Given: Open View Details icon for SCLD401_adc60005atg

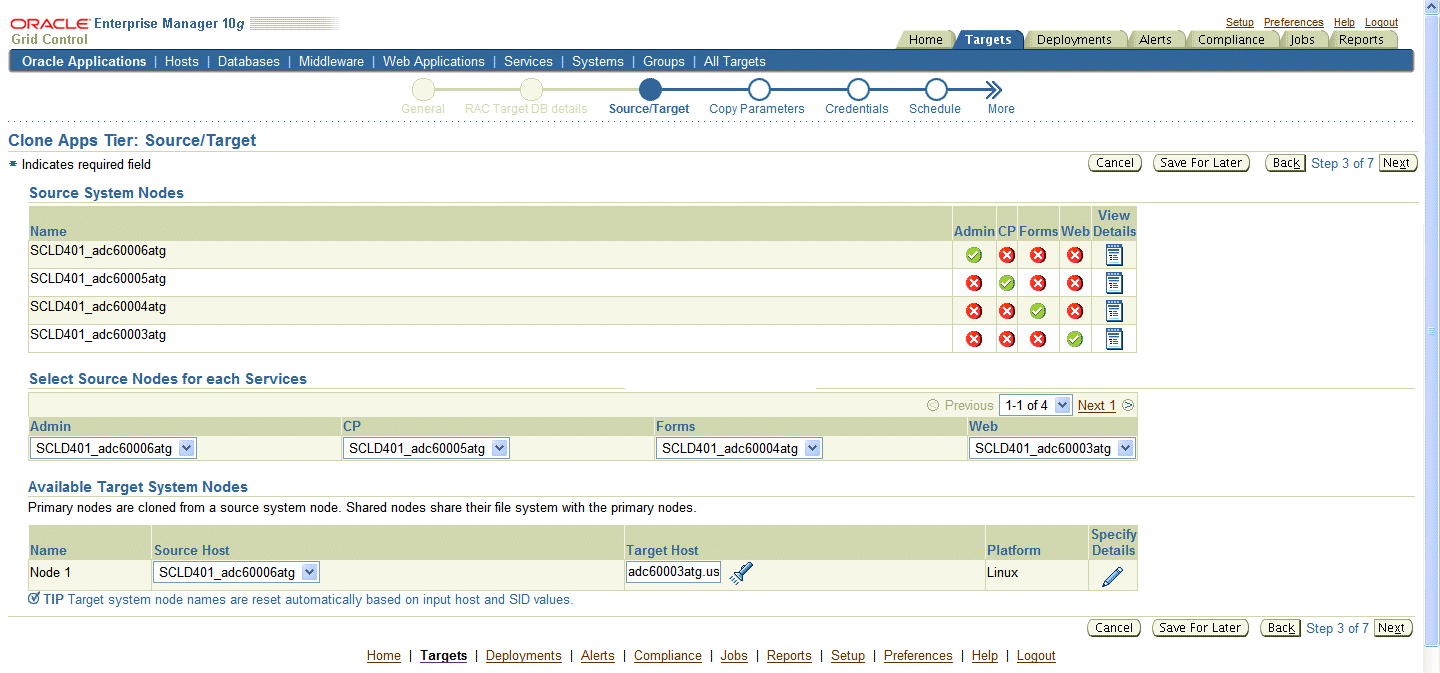Looking at the screenshot, I should point(1114,283).
